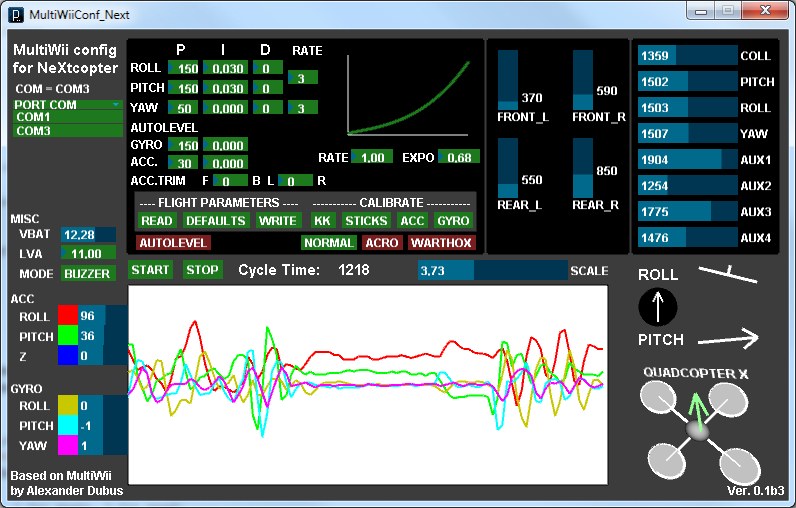
Task: Click the PITCH channel bar 1502
Action: point(687,81)
